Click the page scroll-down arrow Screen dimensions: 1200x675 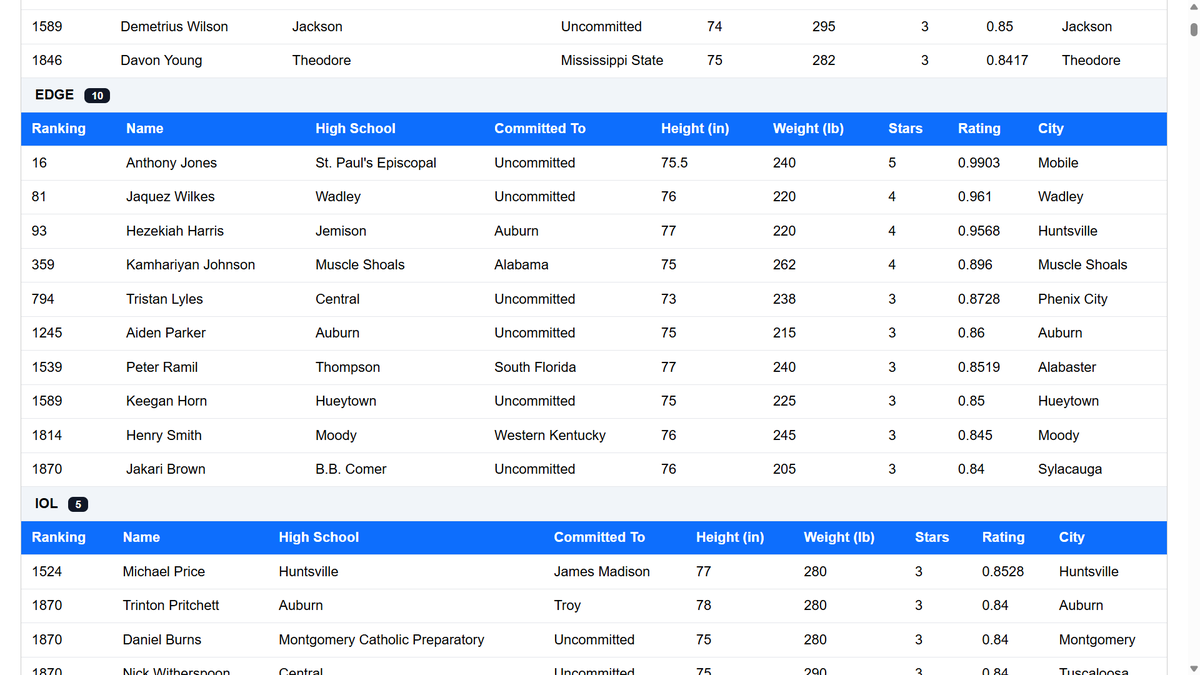pyautogui.click(x=1192, y=667)
